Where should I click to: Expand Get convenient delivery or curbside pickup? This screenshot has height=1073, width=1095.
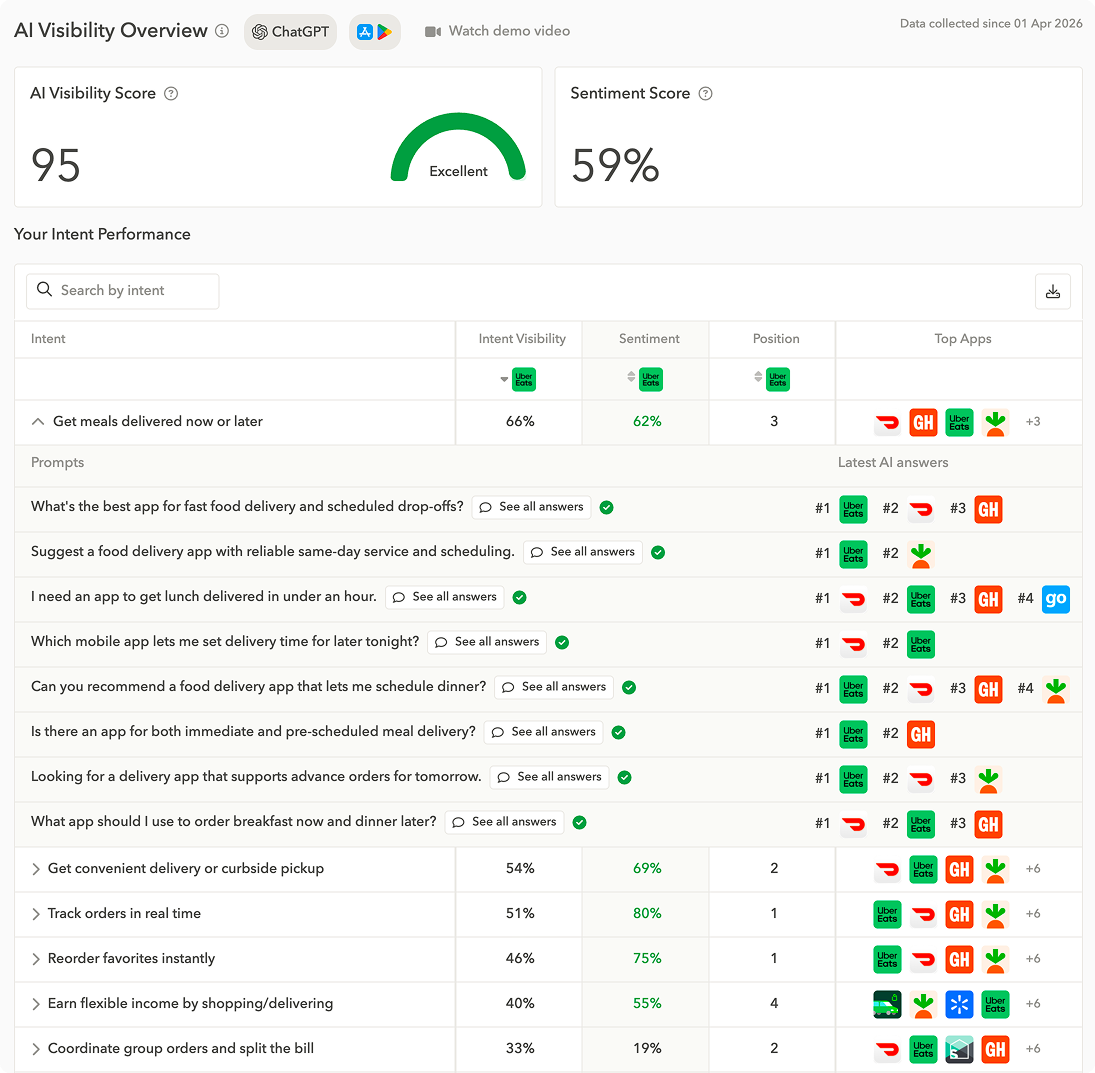pyautogui.click(x=36, y=869)
